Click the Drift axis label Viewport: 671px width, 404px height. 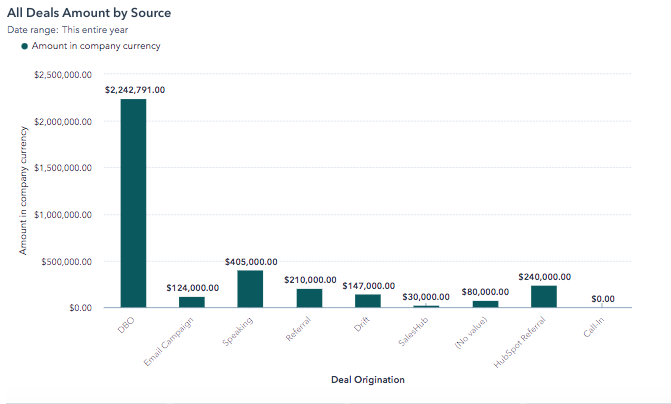[362, 324]
